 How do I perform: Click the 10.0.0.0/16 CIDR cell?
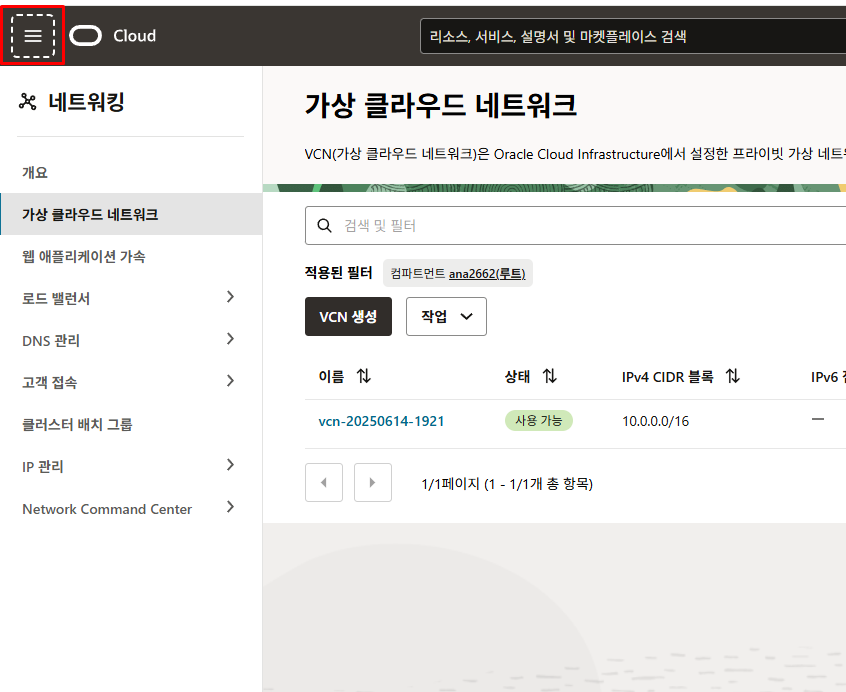click(x=656, y=421)
